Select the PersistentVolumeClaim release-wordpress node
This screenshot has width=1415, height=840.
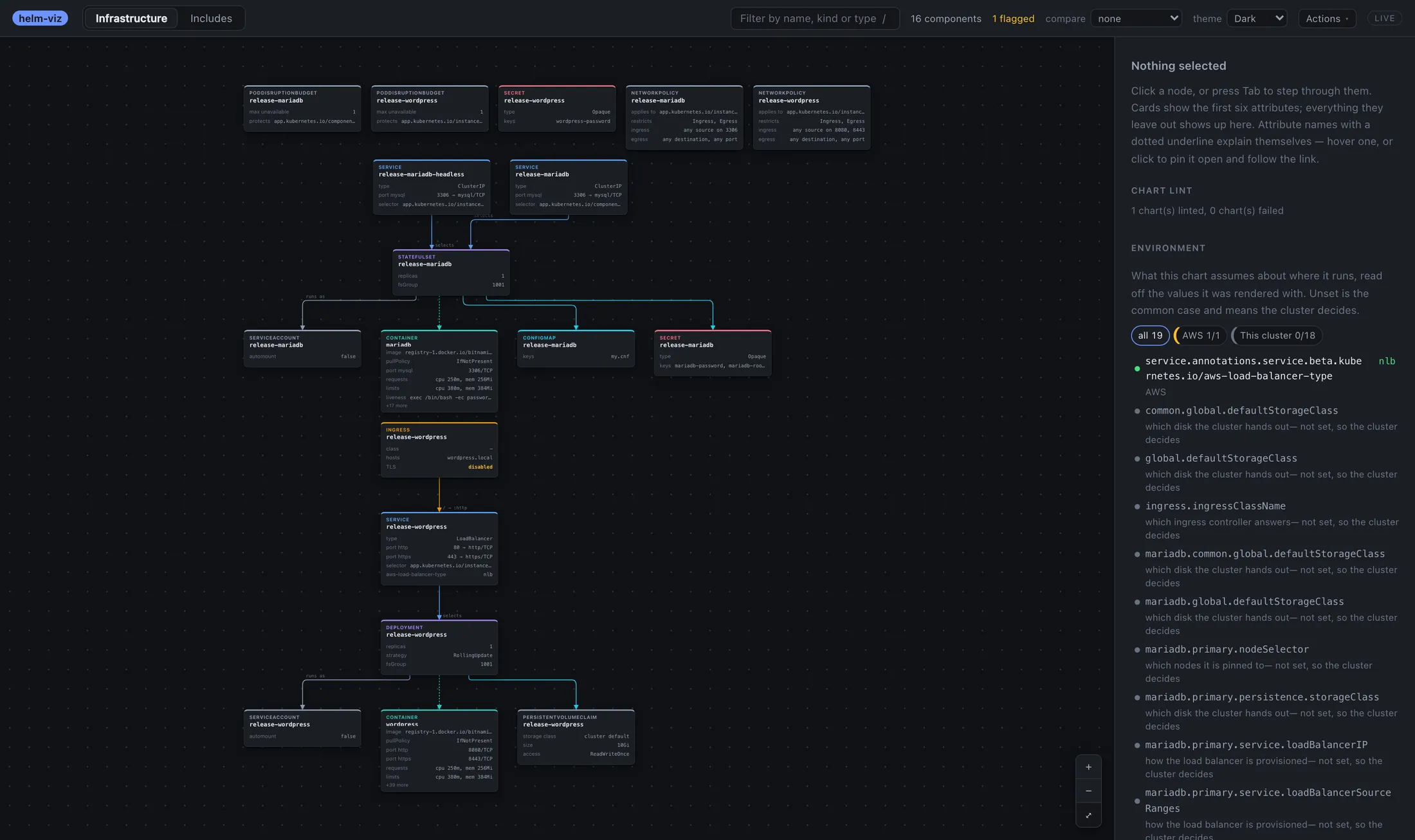coord(576,736)
